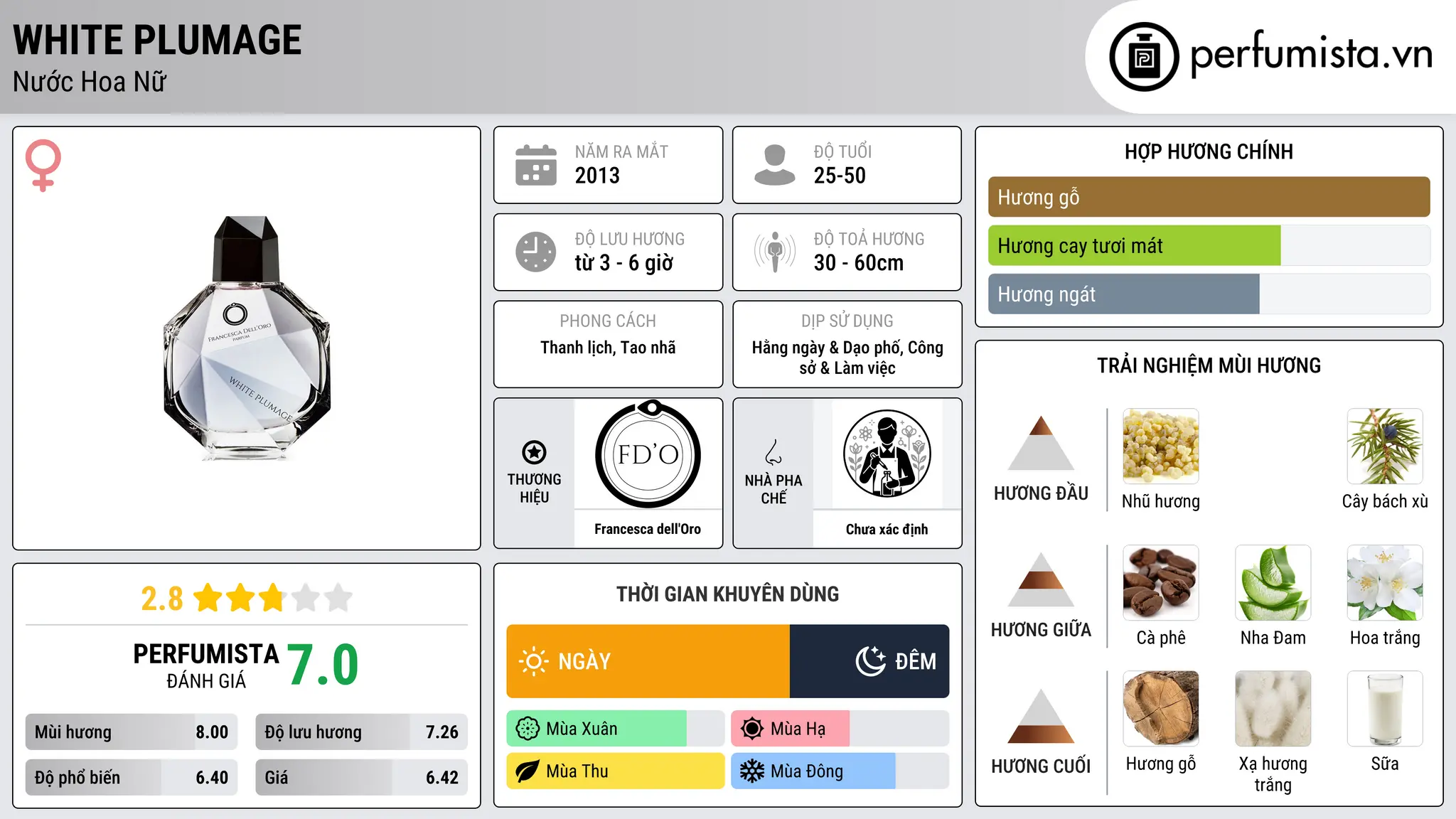Click the WHITE PLUMAGE title
This screenshot has width=1456, height=819.
point(157,40)
